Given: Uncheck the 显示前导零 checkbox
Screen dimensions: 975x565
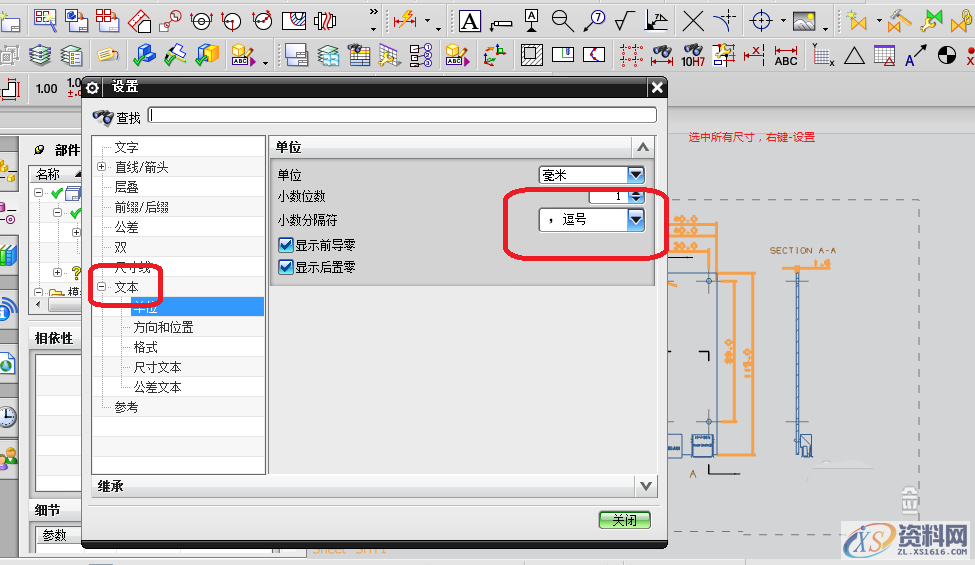Looking at the screenshot, I should tap(285, 246).
